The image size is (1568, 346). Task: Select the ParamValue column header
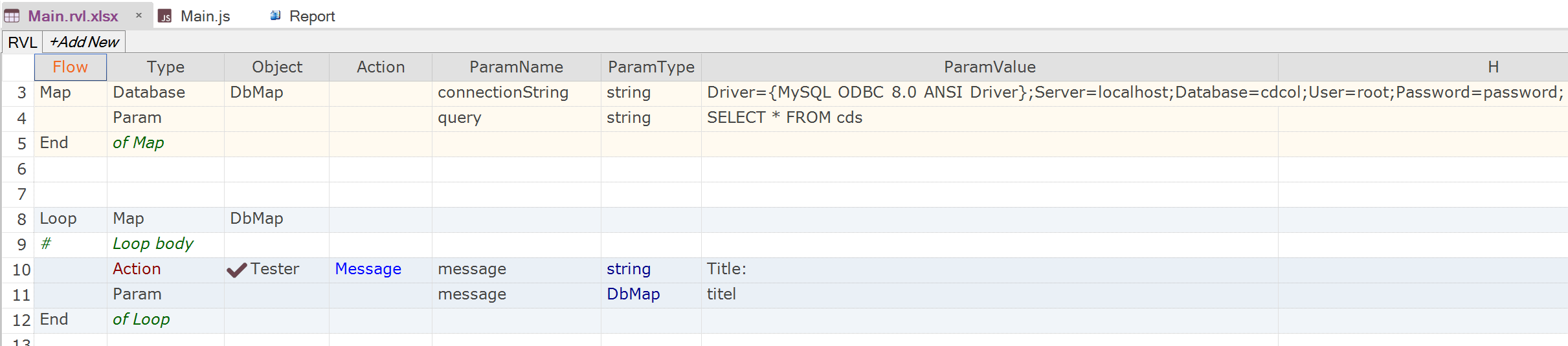pos(989,67)
